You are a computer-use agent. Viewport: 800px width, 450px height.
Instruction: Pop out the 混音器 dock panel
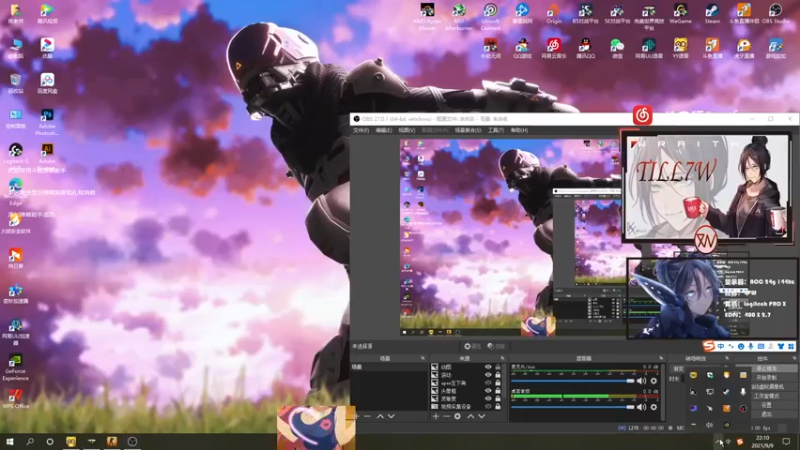(661, 358)
